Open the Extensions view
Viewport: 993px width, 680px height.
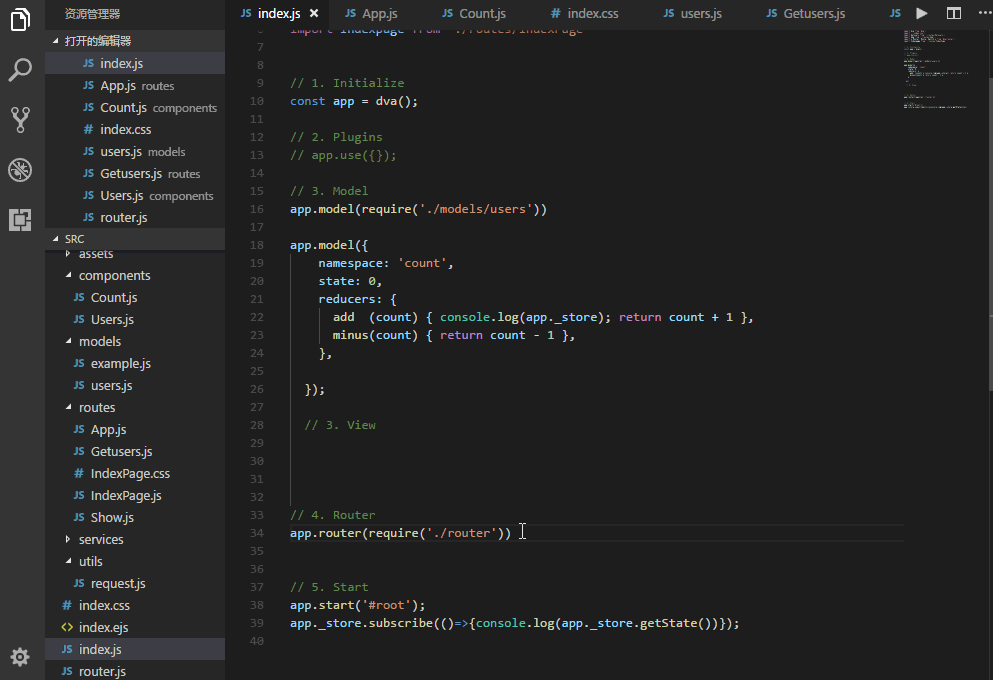click(20, 219)
